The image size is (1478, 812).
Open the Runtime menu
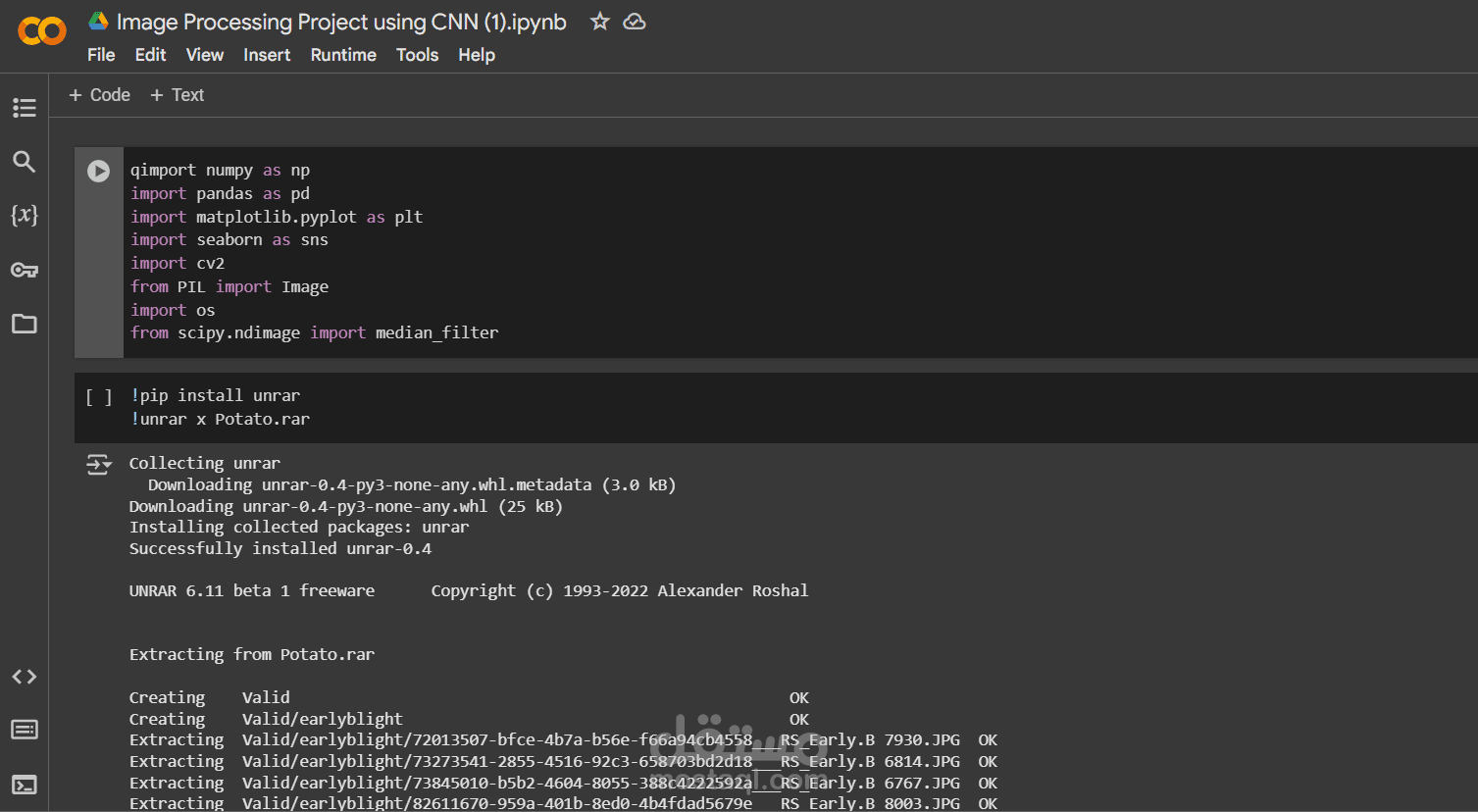[343, 55]
